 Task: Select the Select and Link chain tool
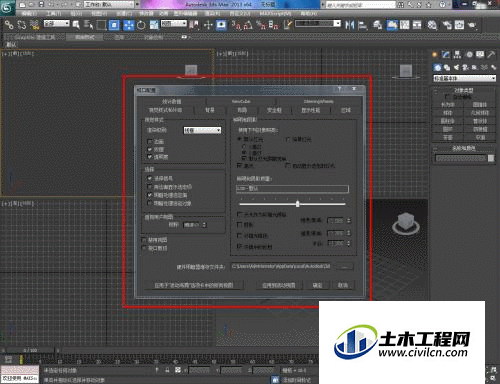click(9, 25)
